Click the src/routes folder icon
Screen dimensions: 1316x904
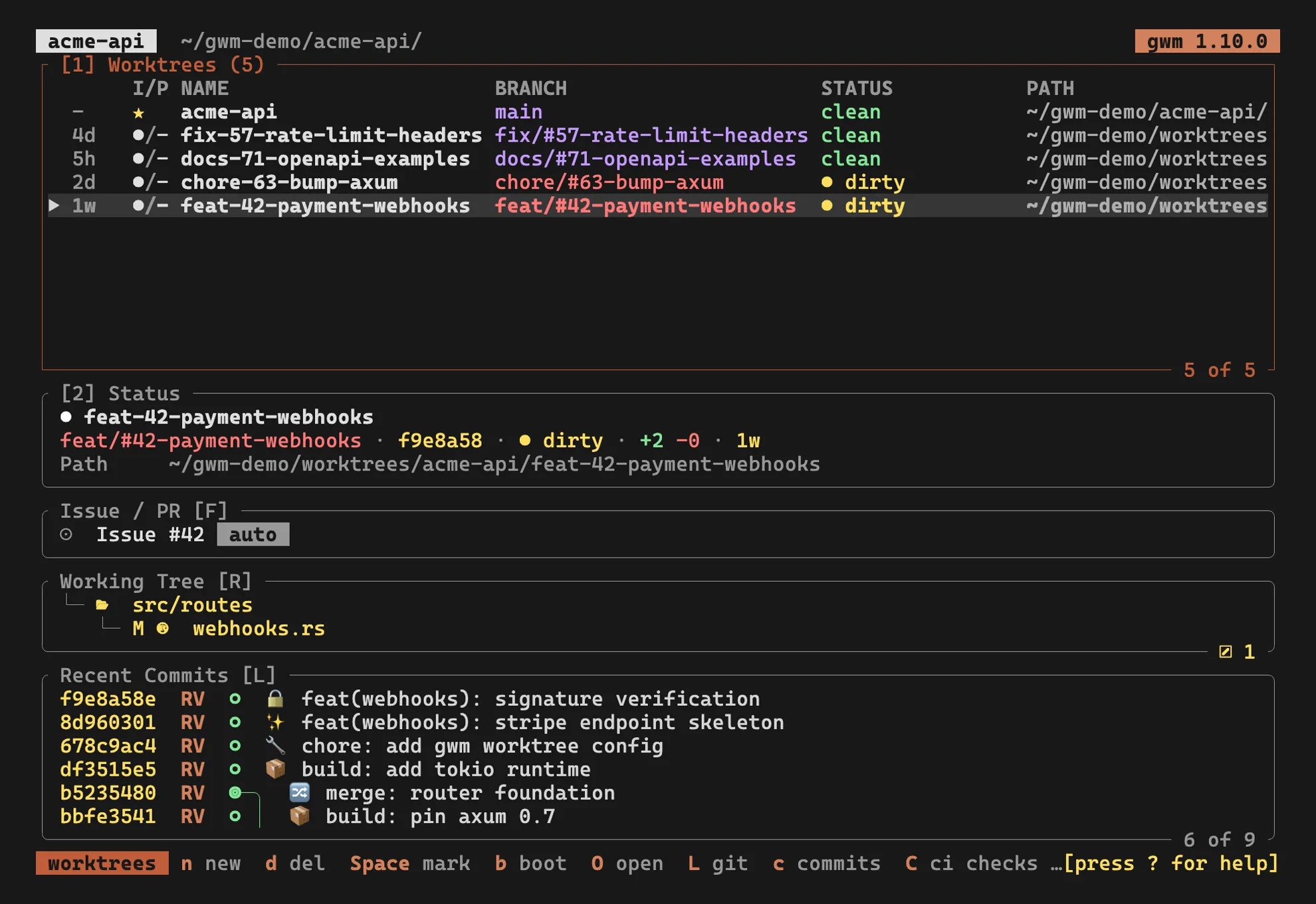click(x=102, y=605)
